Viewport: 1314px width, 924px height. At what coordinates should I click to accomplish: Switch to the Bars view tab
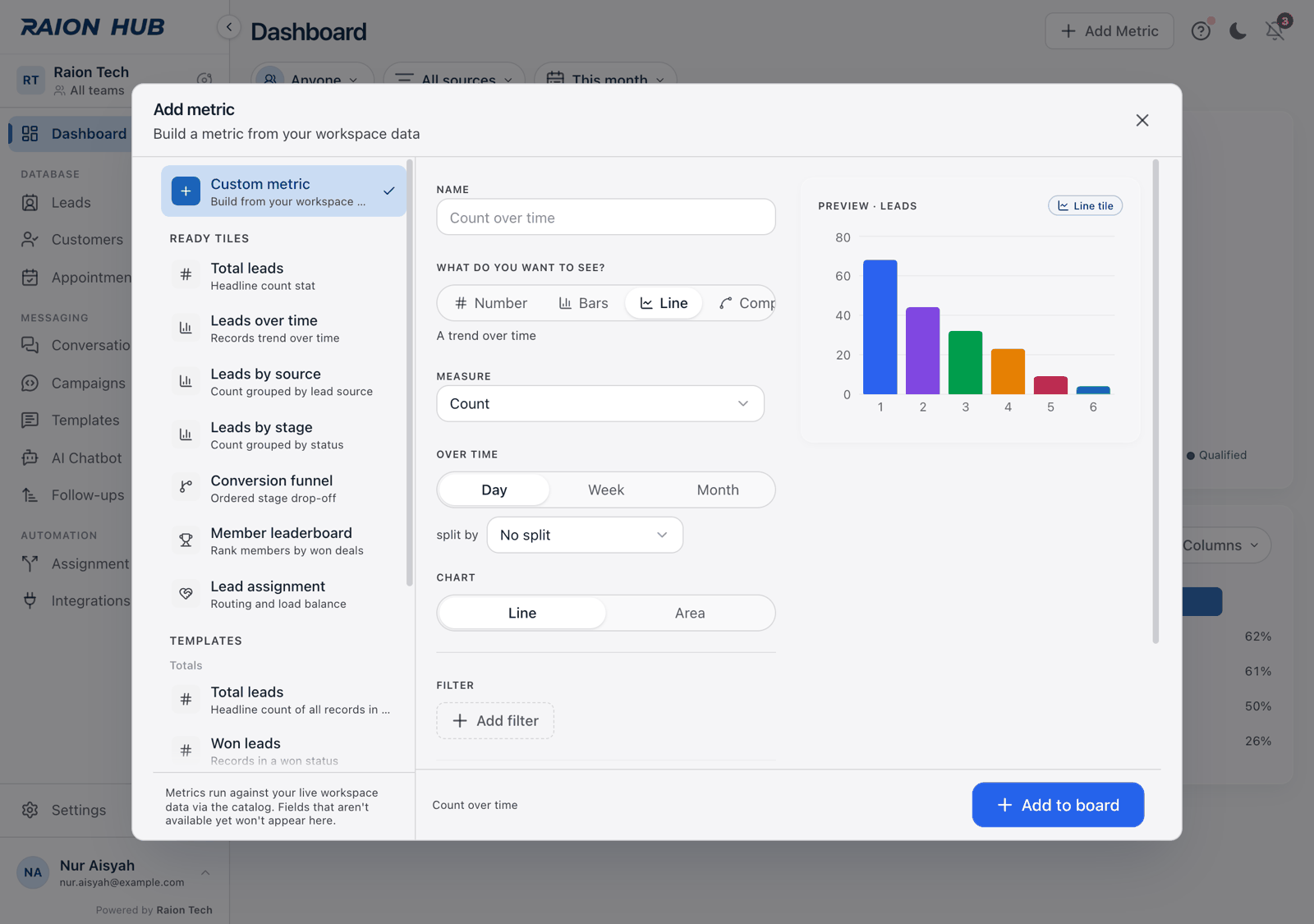(x=584, y=303)
